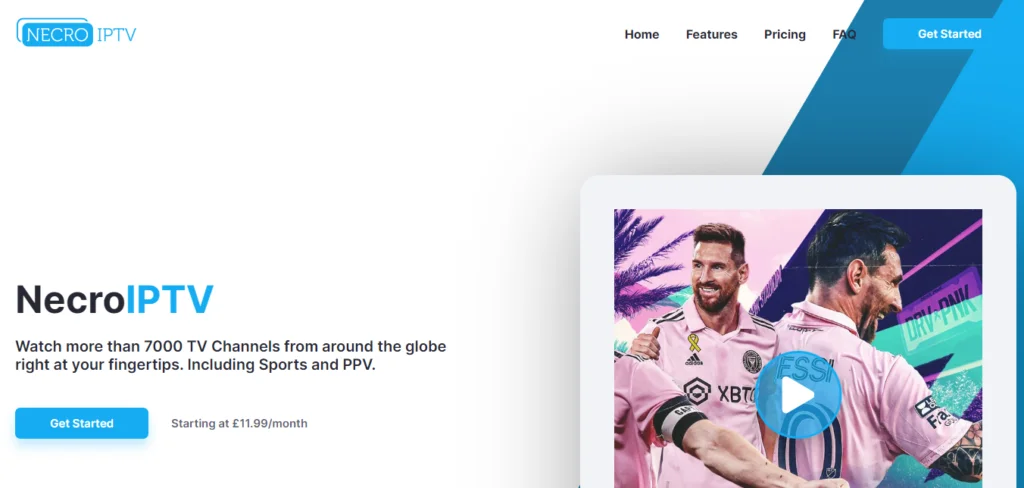Click Get Started beside the price text

pyautogui.click(x=82, y=423)
